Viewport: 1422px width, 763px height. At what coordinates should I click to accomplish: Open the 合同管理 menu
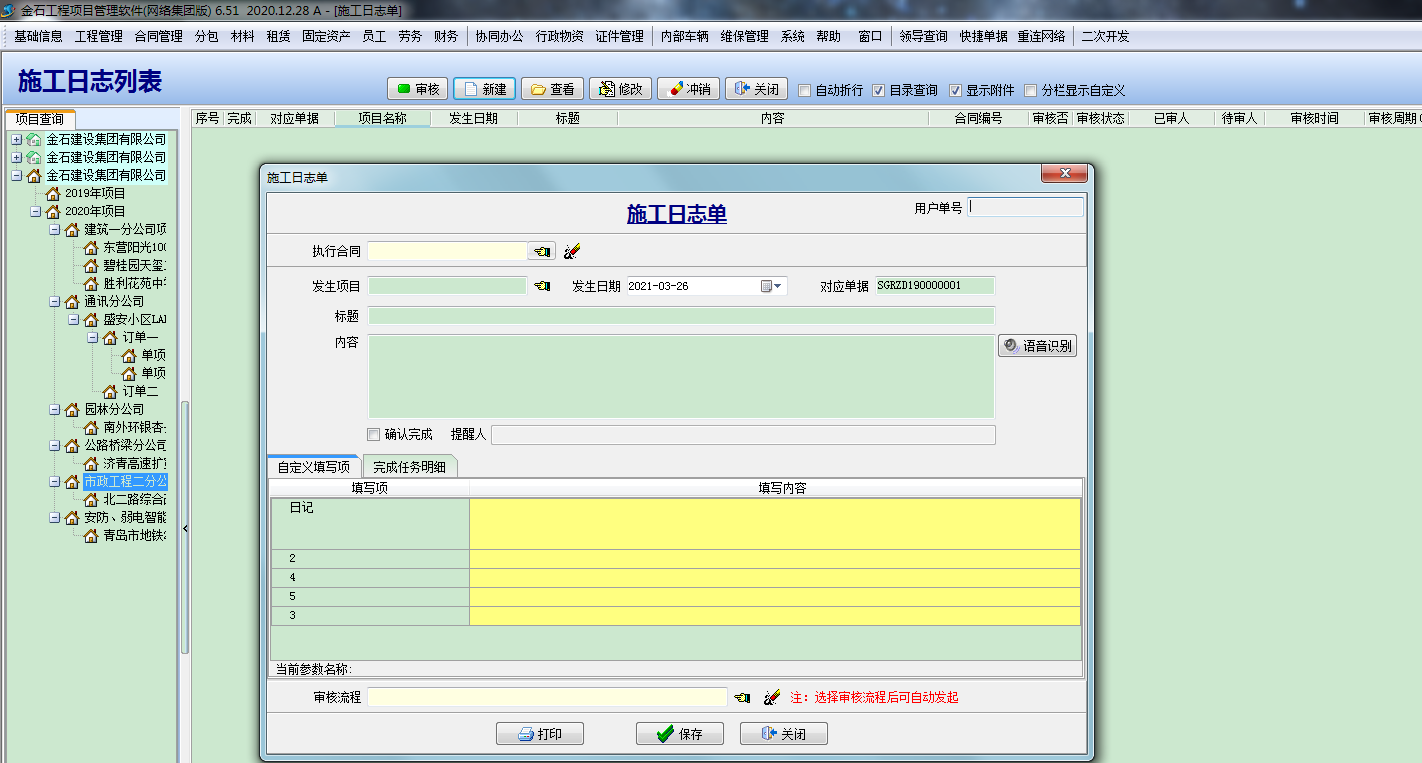click(x=158, y=36)
